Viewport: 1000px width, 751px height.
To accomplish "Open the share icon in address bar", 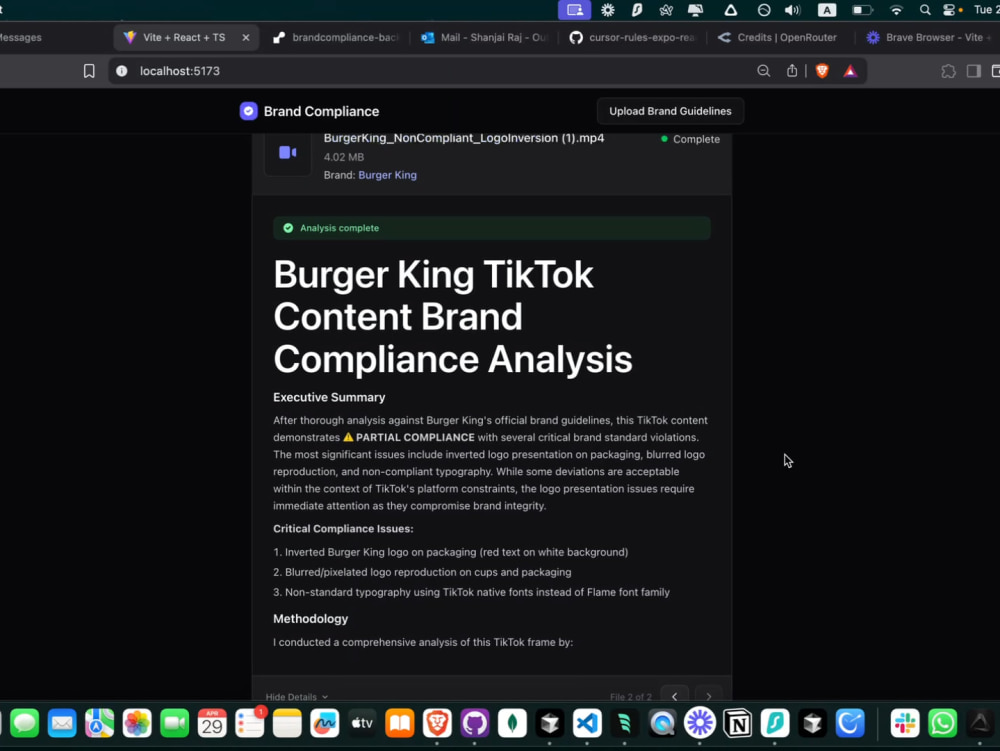I will click(791, 71).
